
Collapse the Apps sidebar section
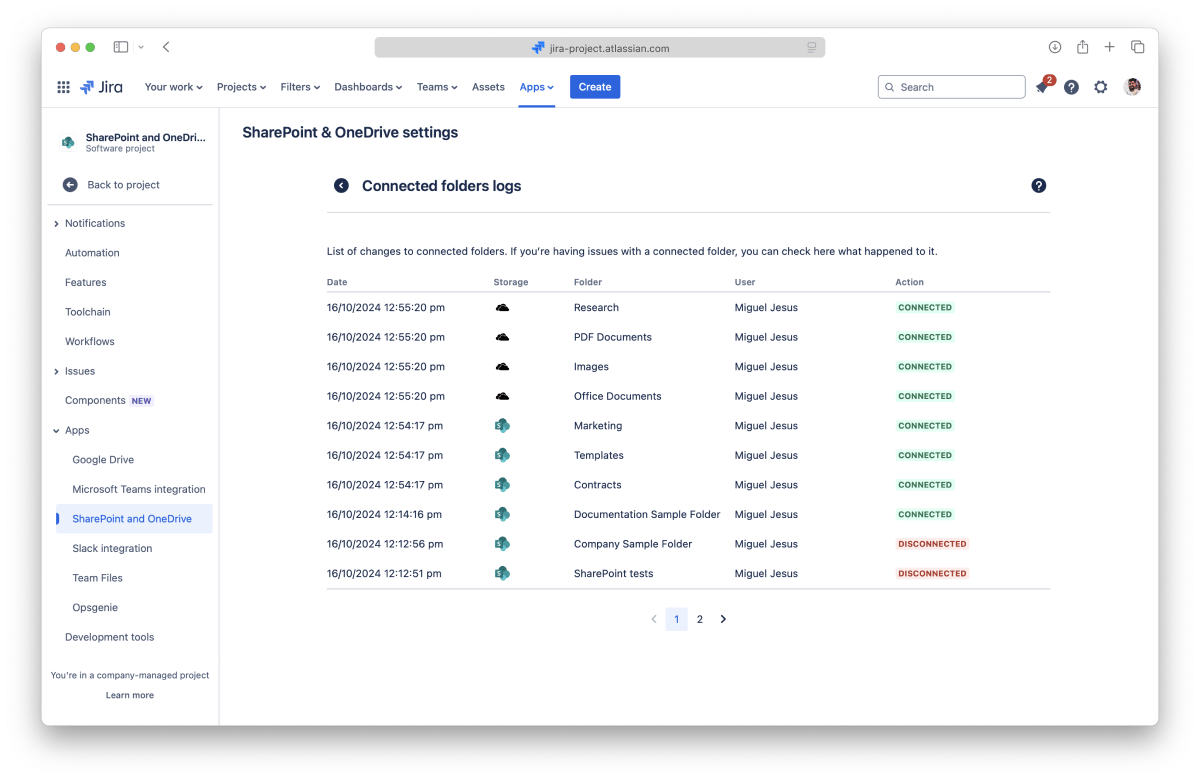tap(56, 431)
